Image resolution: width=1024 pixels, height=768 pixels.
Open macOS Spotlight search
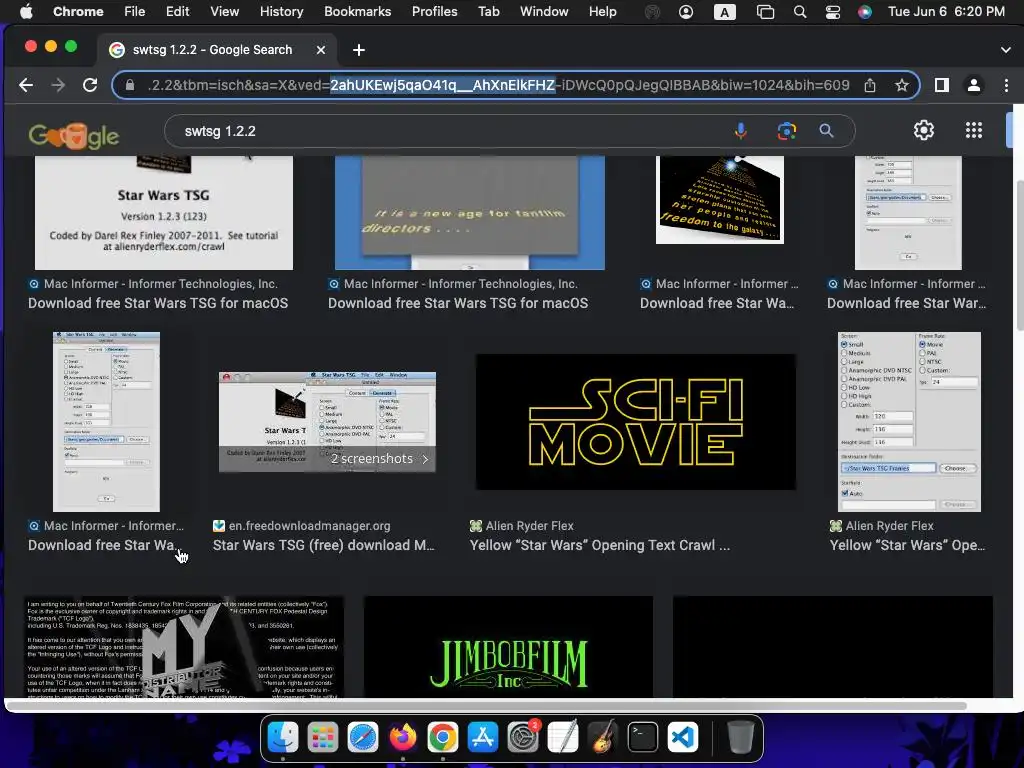(x=799, y=12)
